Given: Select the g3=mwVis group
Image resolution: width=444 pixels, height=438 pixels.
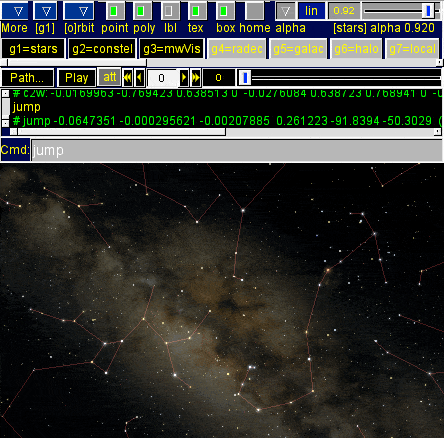Looking at the screenshot, I should (172, 49).
